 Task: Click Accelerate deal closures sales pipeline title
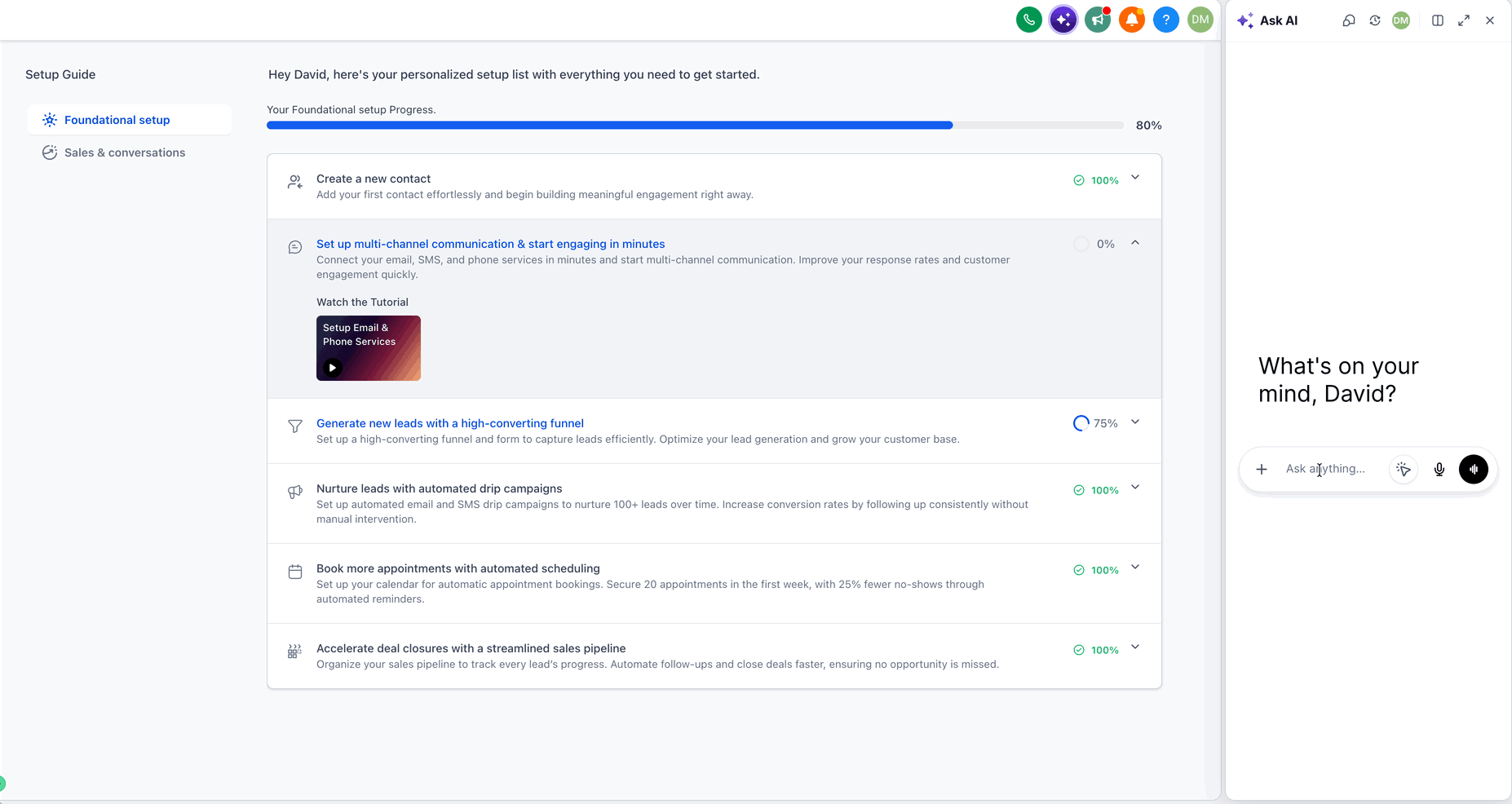(x=471, y=648)
